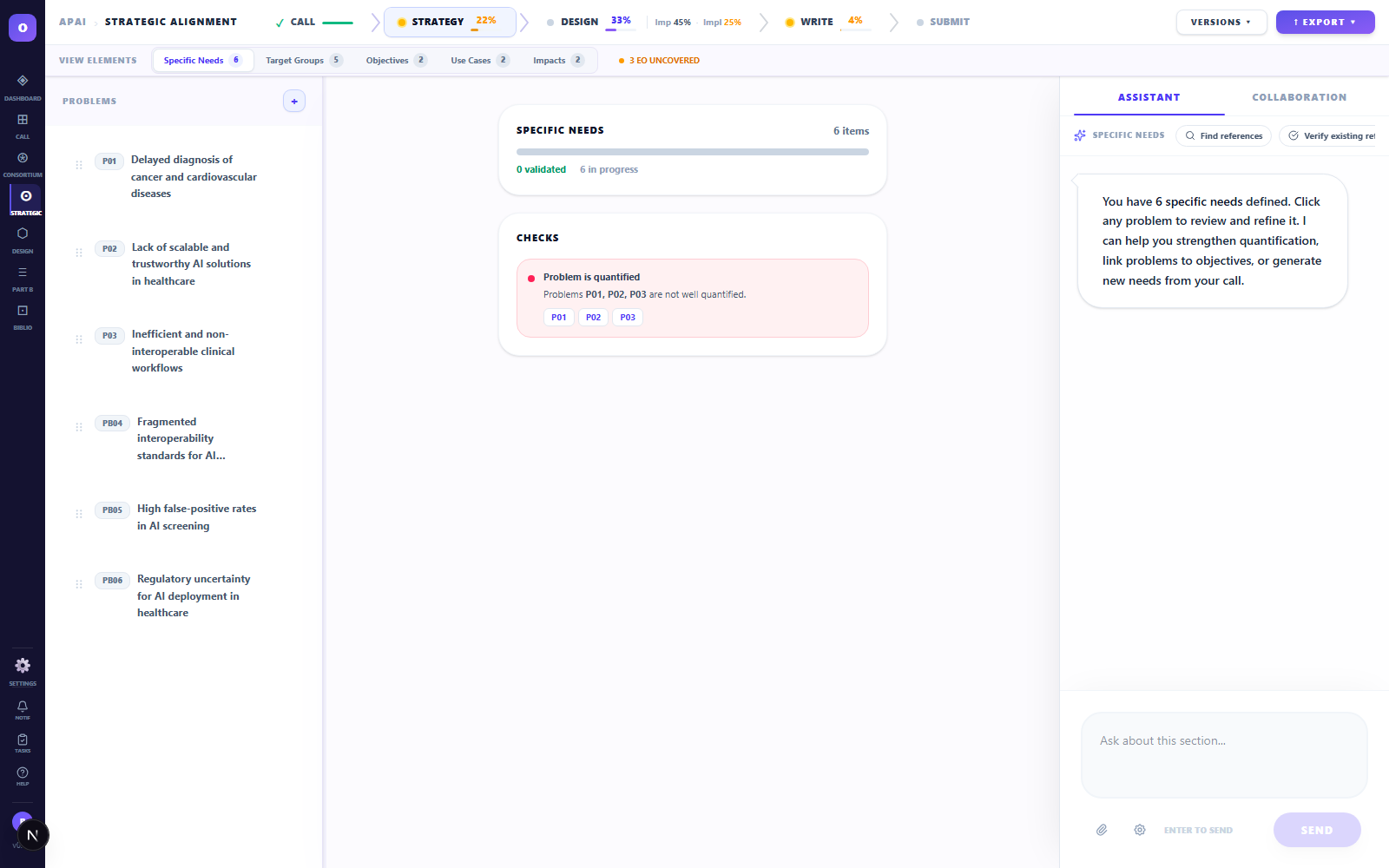Add a new problem with plus button

[294, 102]
